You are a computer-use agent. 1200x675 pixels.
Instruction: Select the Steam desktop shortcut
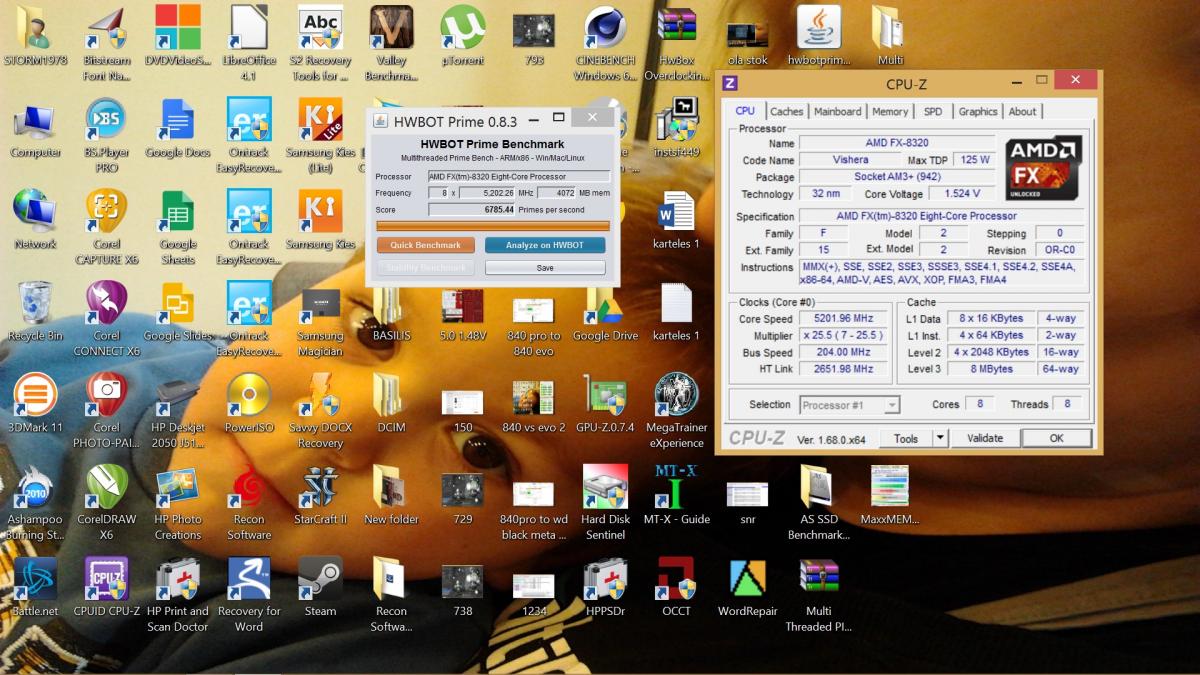(x=320, y=587)
